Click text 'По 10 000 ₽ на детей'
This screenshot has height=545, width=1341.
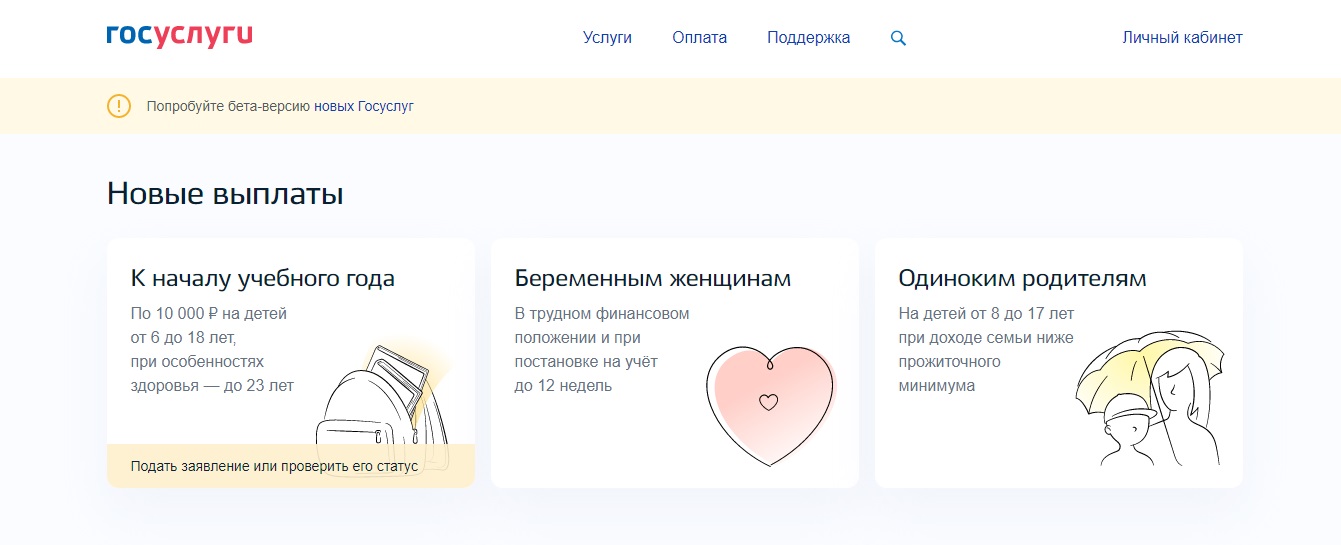coord(209,314)
